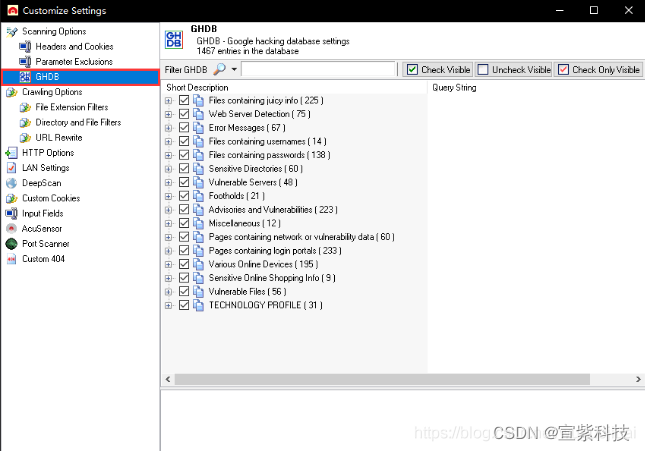Click the DeepScan globe icon
This screenshot has width=645, height=451.
[x=12, y=183]
